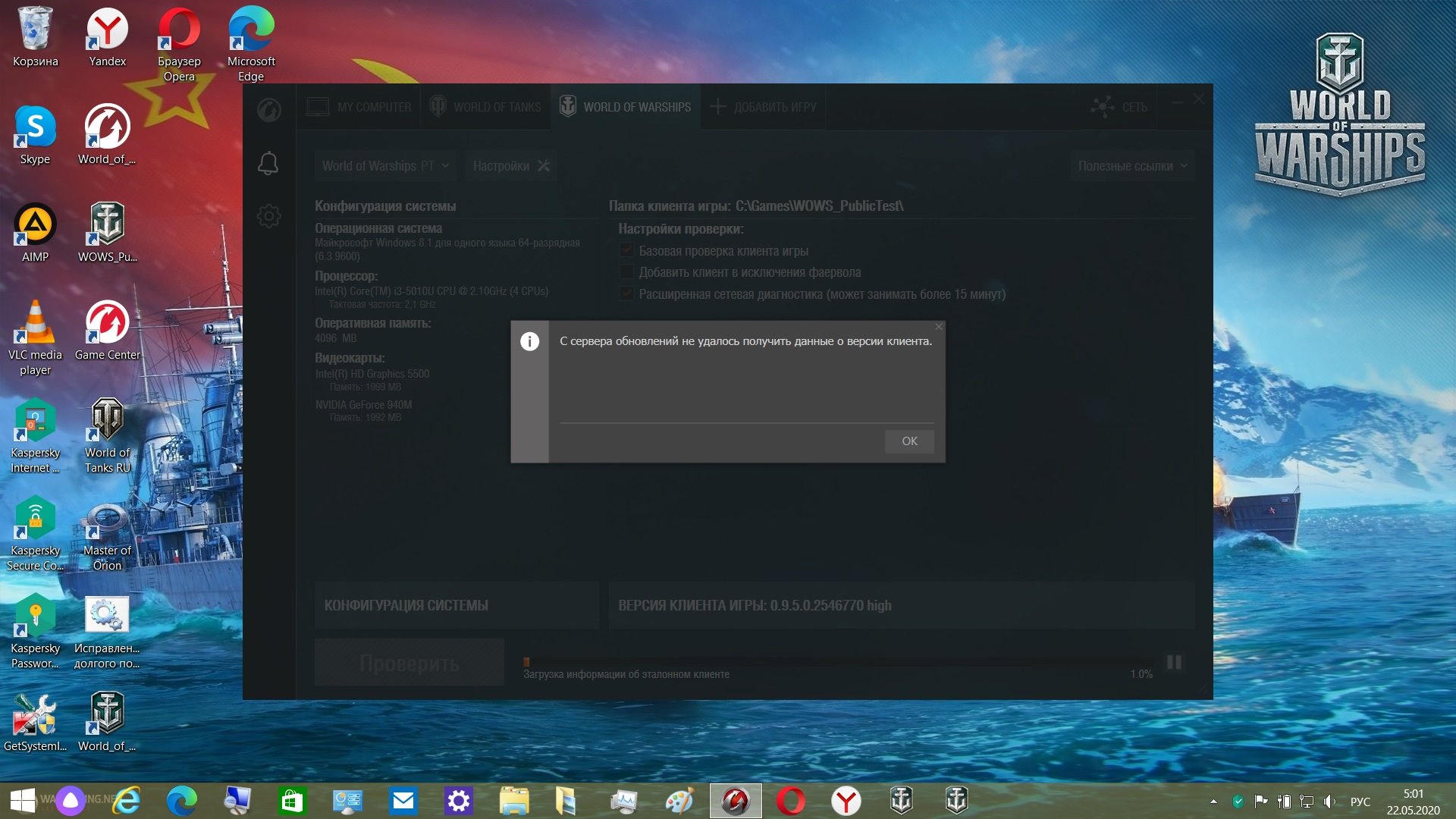This screenshot has height=819, width=1456.
Task: Open clock and date 22.05.2020
Action: [1413, 802]
